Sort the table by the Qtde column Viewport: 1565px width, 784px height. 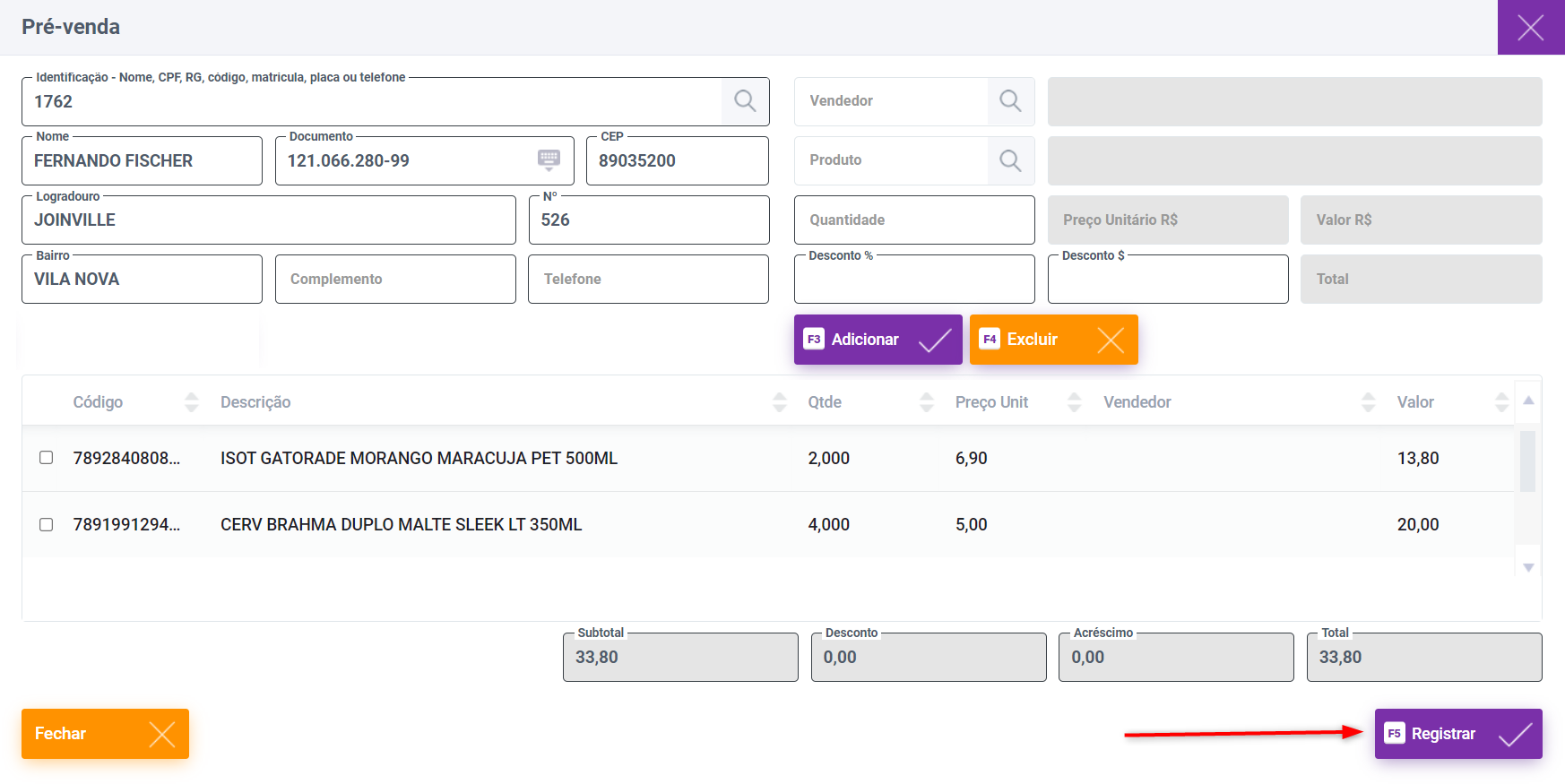pos(927,402)
